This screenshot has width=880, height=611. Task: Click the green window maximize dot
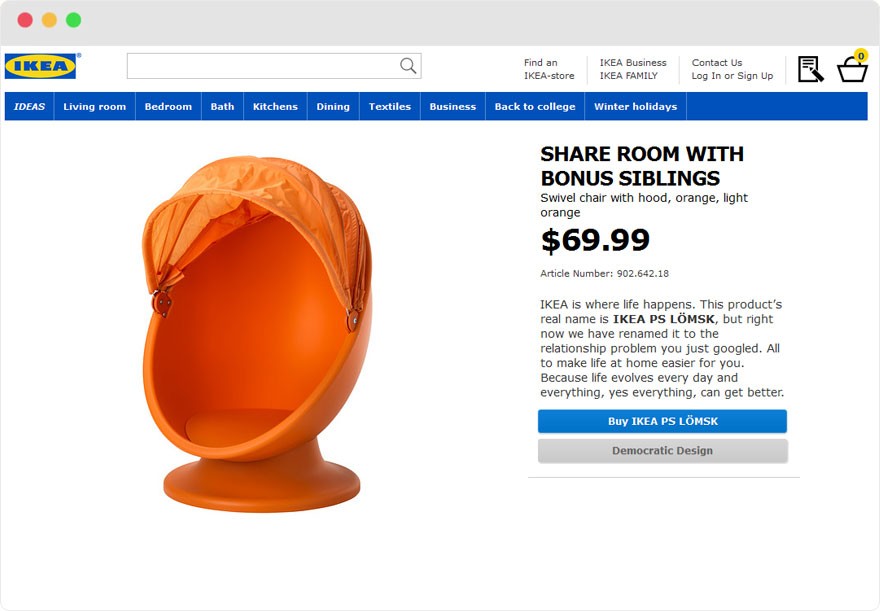(74, 20)
